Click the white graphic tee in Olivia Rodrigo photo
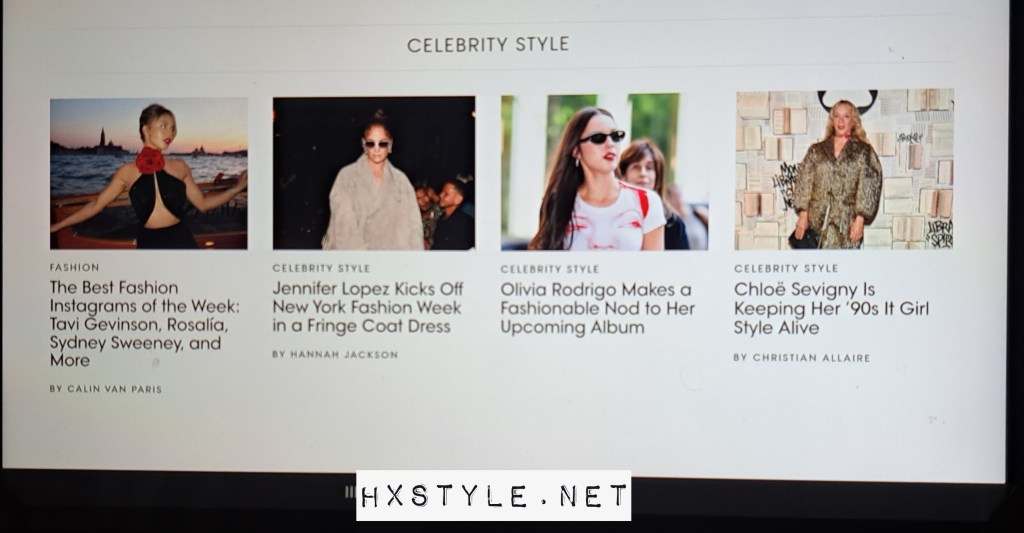1024x533 pixels. click(x=614, y=219)
